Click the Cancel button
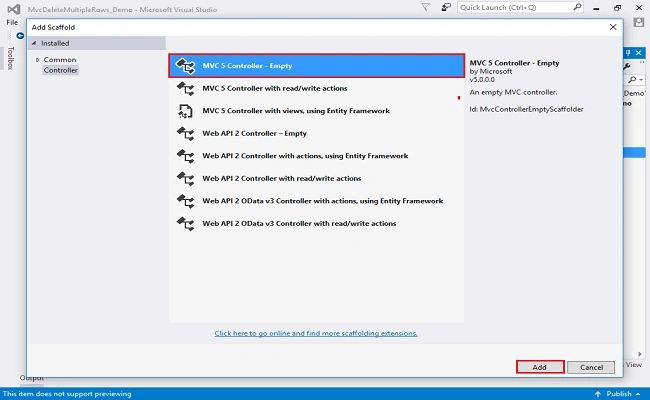The width and height of the screenshot is (650, 400). pyautogui.click(x=591, y=367)
